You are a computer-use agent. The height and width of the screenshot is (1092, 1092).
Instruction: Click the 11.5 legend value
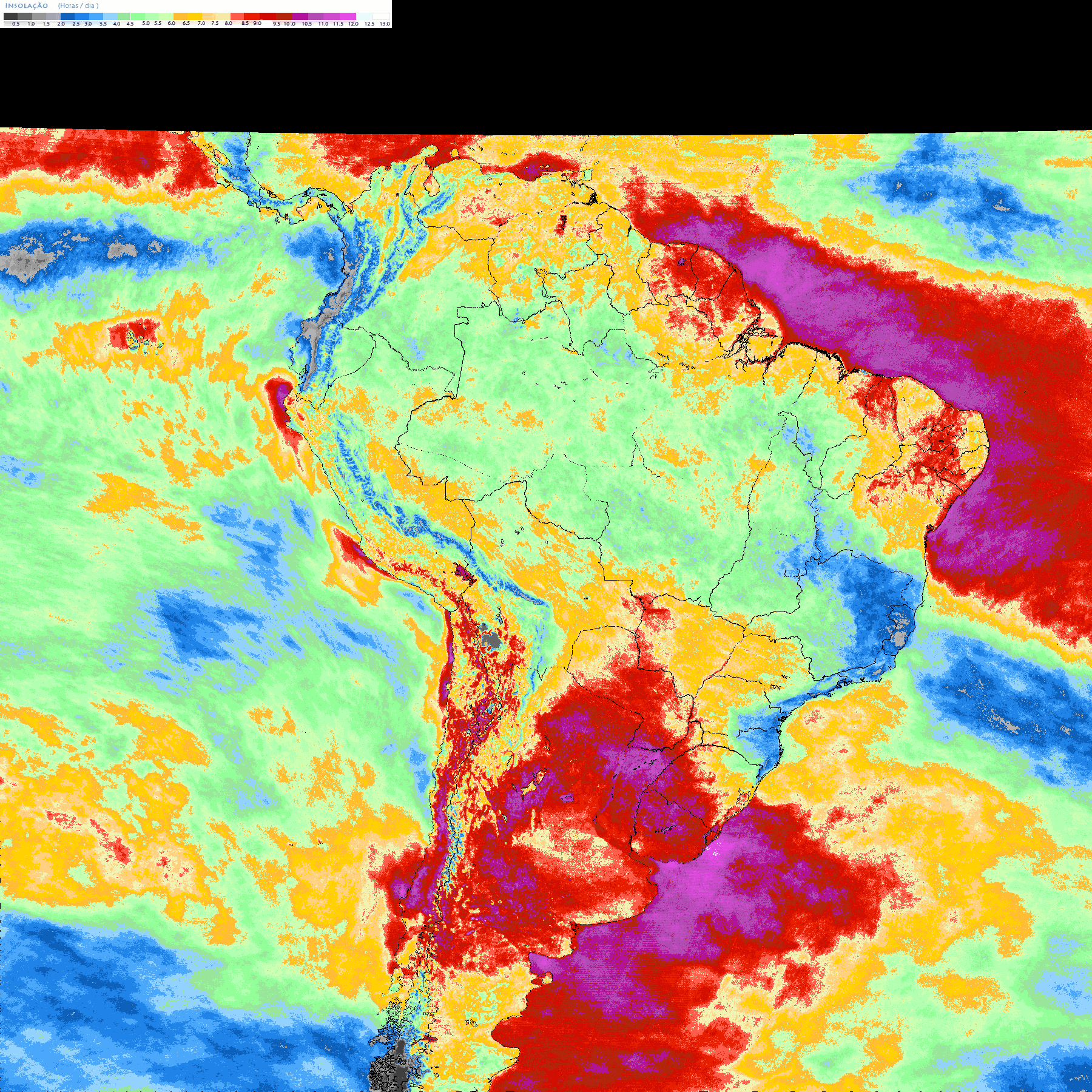pyautogui.click(x=338, y=24)
